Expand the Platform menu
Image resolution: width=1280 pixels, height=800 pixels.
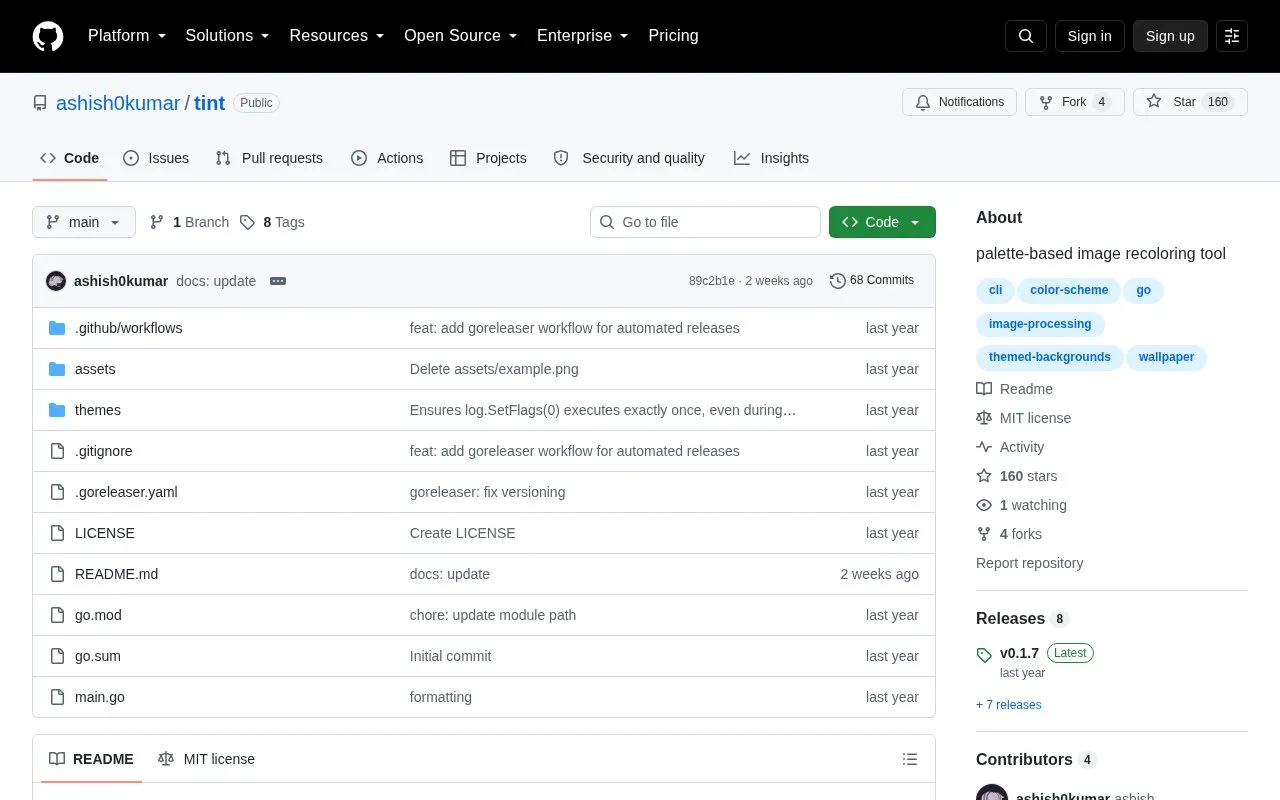click(127, 36)
